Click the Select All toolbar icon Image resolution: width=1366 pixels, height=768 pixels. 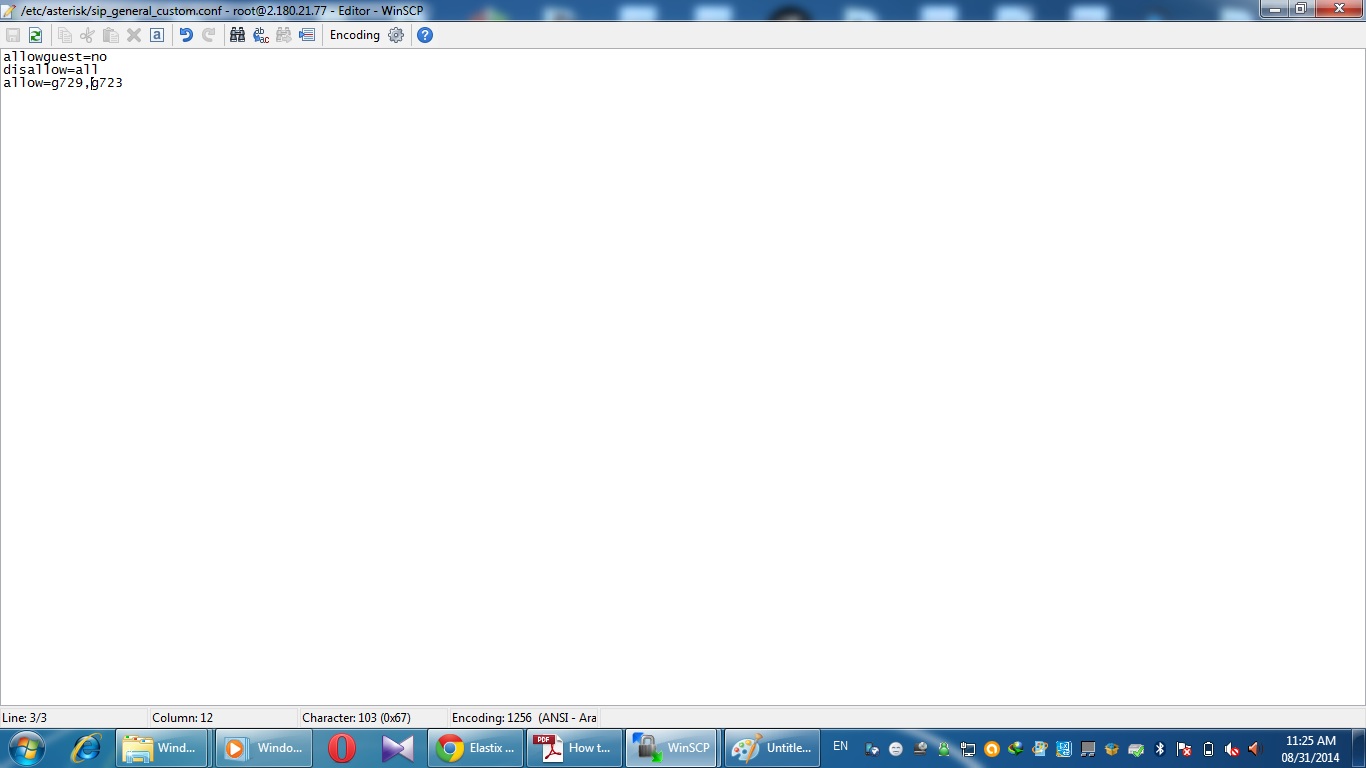point(157,35)
